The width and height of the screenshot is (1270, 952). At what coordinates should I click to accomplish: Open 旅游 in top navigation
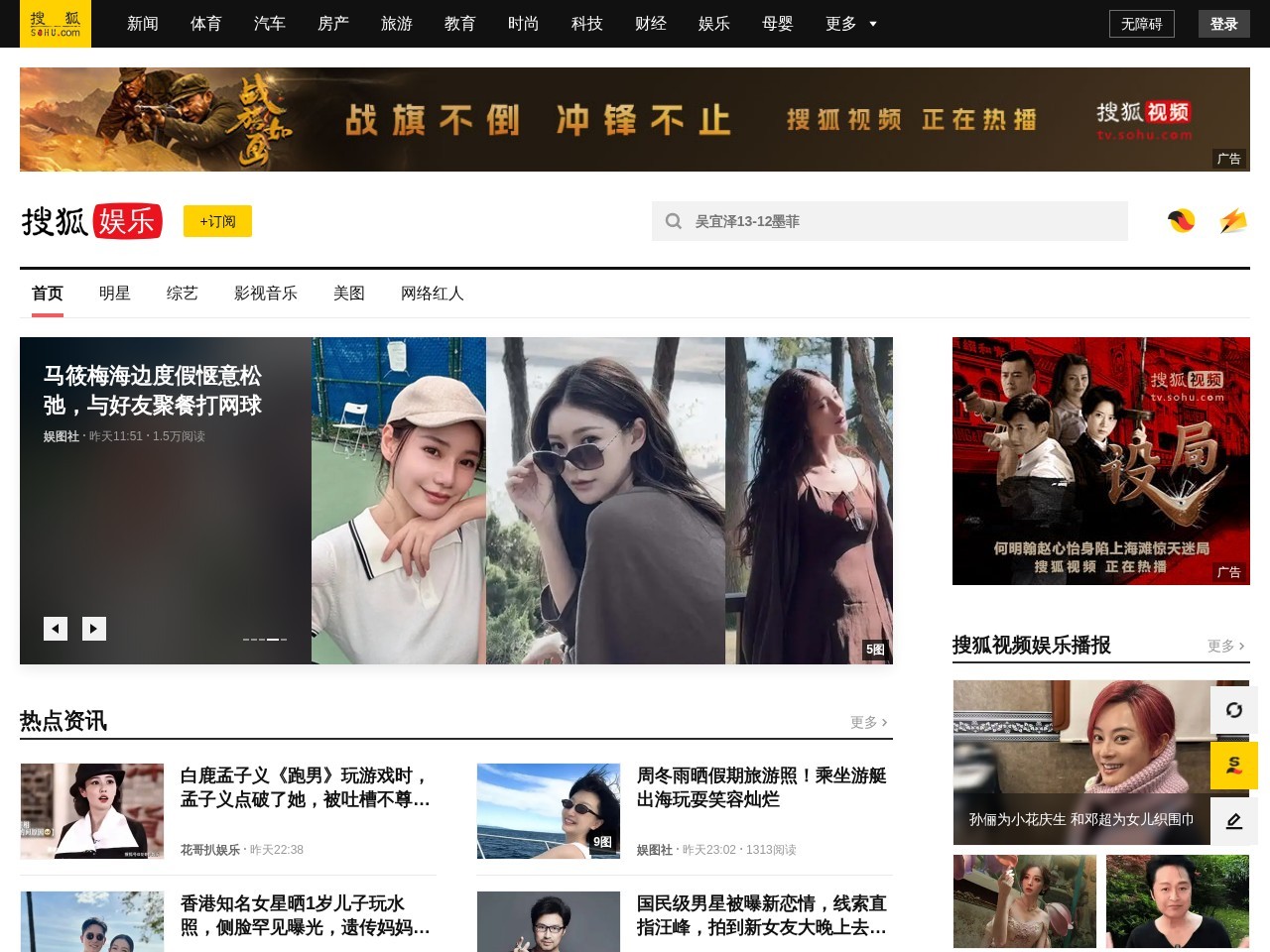pyautogui.click(x=397, y=24)
